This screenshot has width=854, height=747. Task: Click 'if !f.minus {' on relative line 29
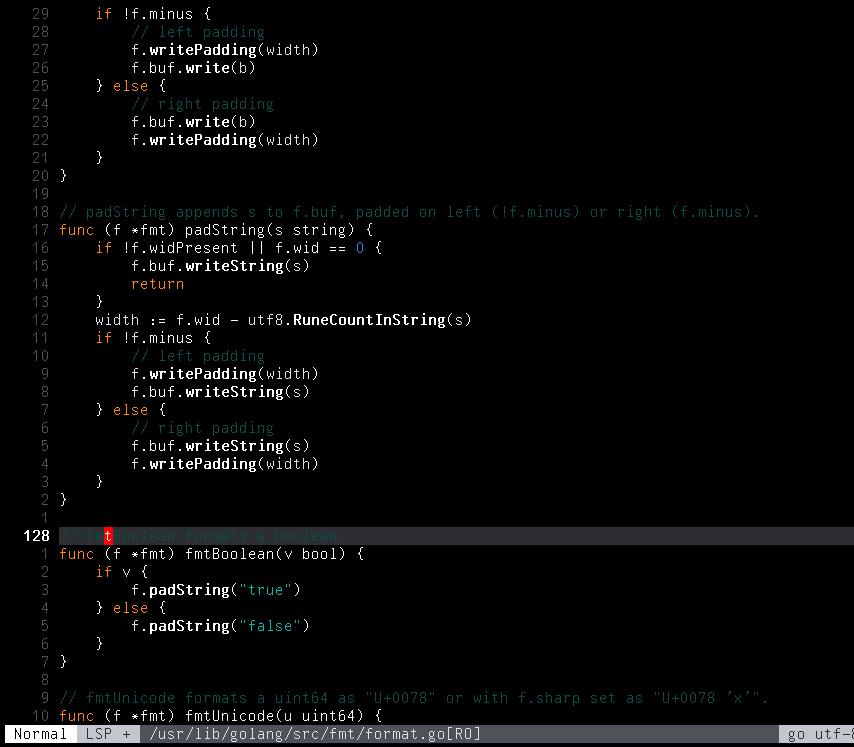tap(153, 14)
